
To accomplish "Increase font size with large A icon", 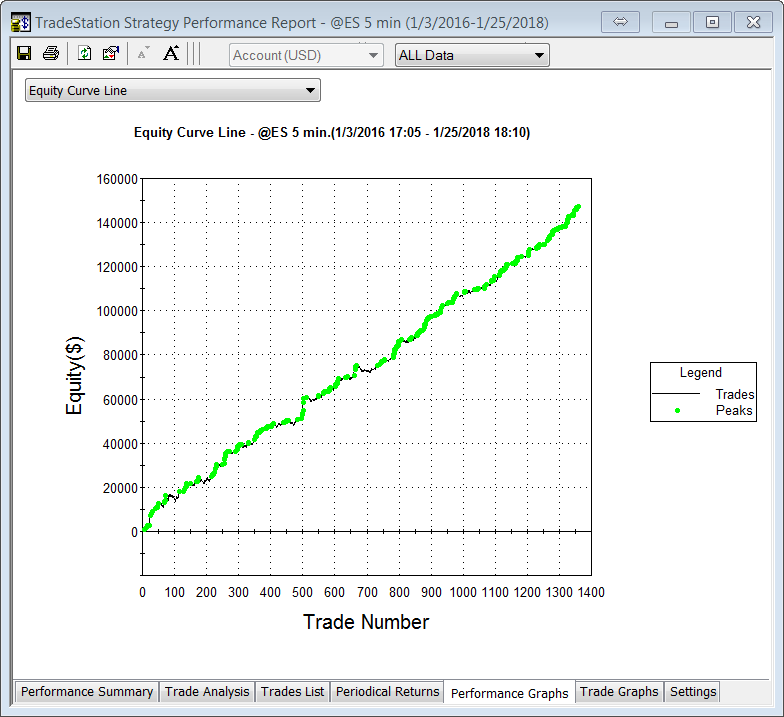I will click(170, 54).
